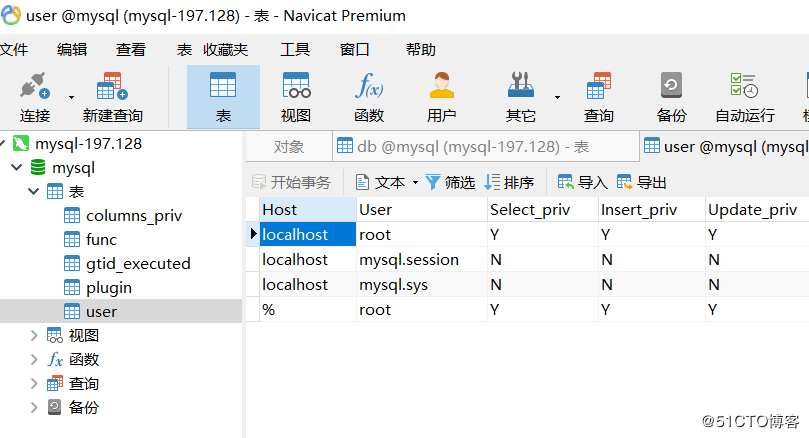Expand the 函数 tree node
Image resolution: width=809 pixels, height=438 pixels.
tap(34, 360)
